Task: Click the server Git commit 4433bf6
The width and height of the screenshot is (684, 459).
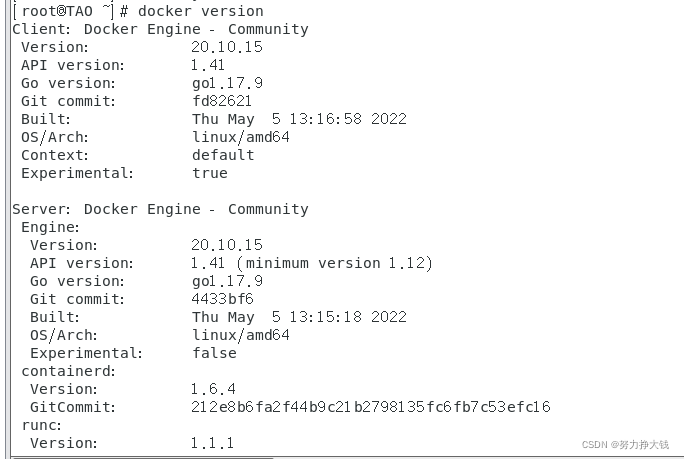Action: (x=222, y=299)
